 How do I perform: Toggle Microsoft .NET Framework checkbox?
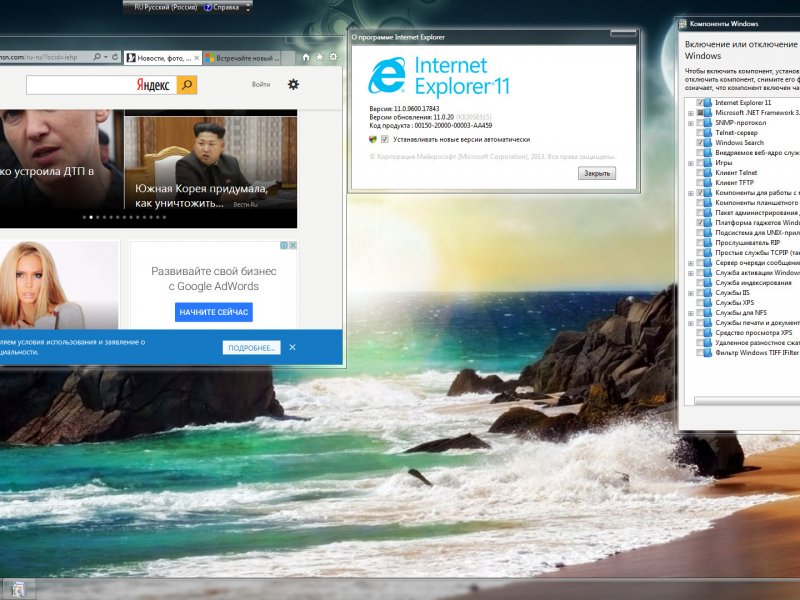click(700, 113)
